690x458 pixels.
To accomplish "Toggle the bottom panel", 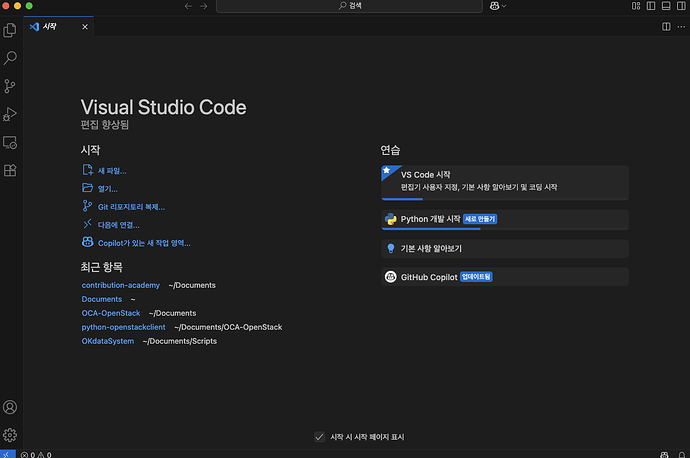I will [666, 6].
